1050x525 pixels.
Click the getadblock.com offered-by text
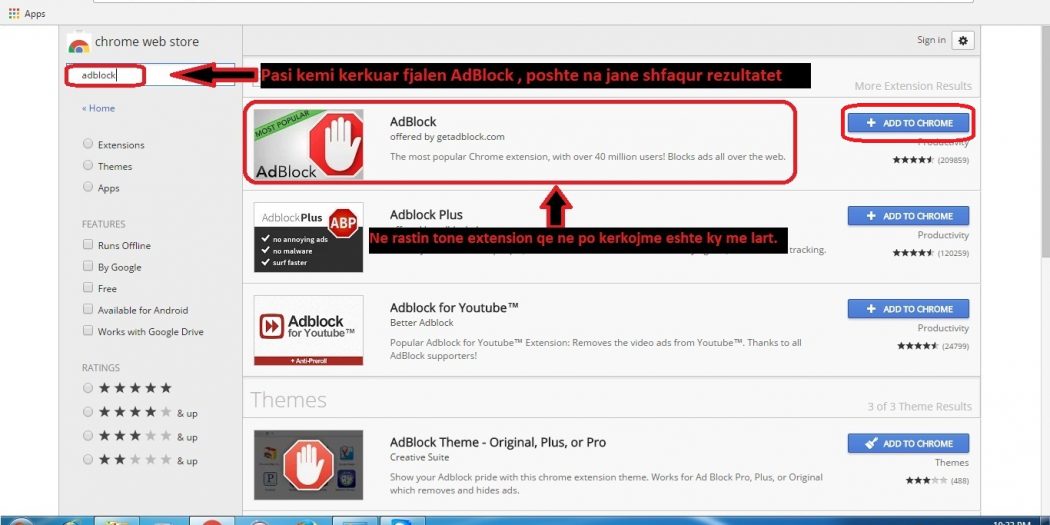(447, 137)
